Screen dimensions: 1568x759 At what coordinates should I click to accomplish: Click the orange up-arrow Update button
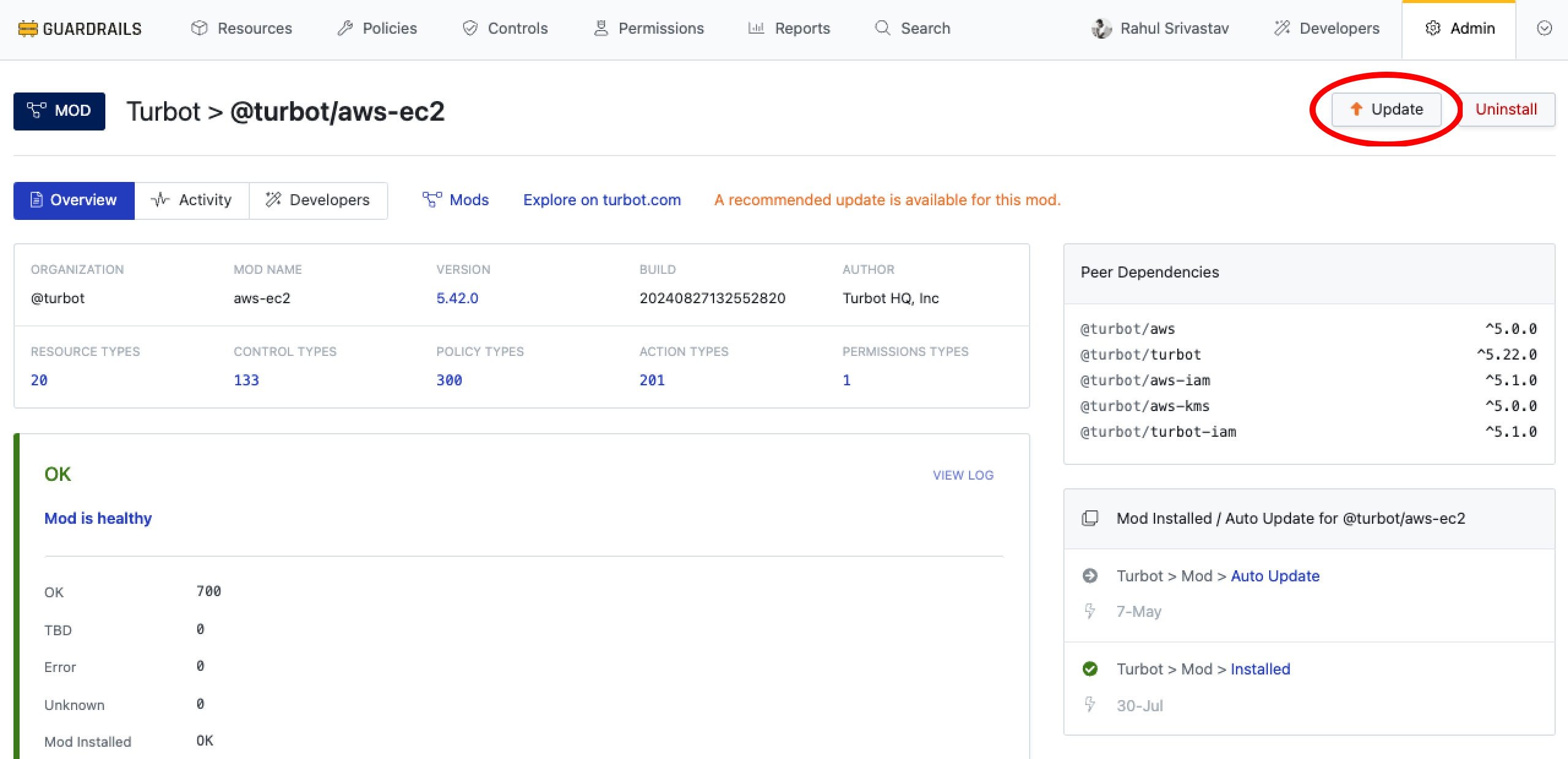(x=1387, y=110)
